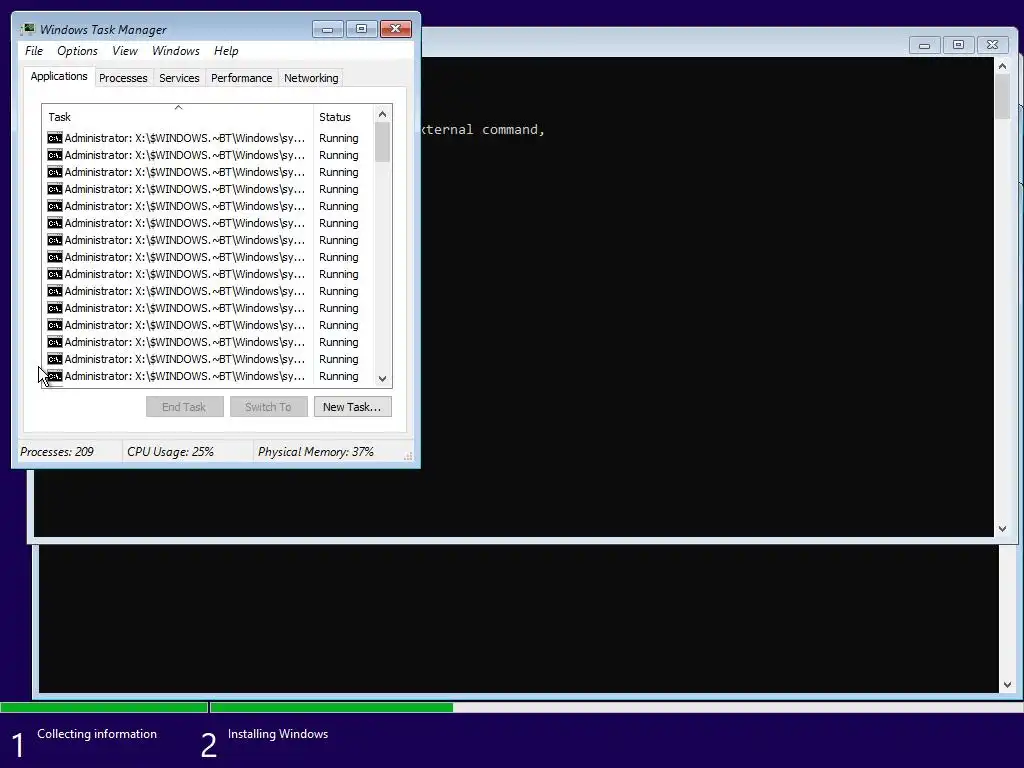Click the CPU Usage: 25% status text
Viewport: 1024px width, 768px height.
(170, 452)
